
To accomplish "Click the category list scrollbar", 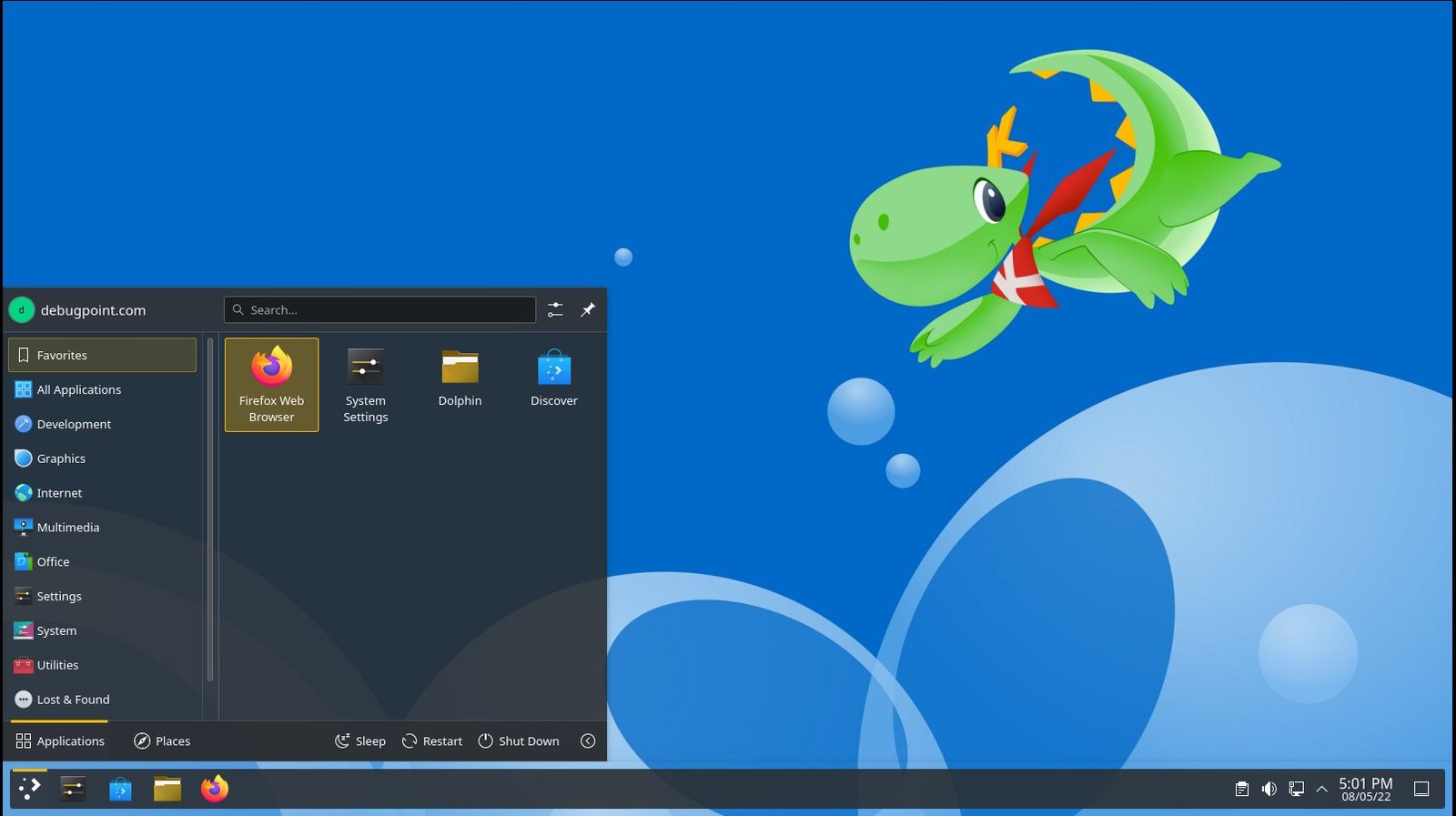I will click(x=210, y=509).
